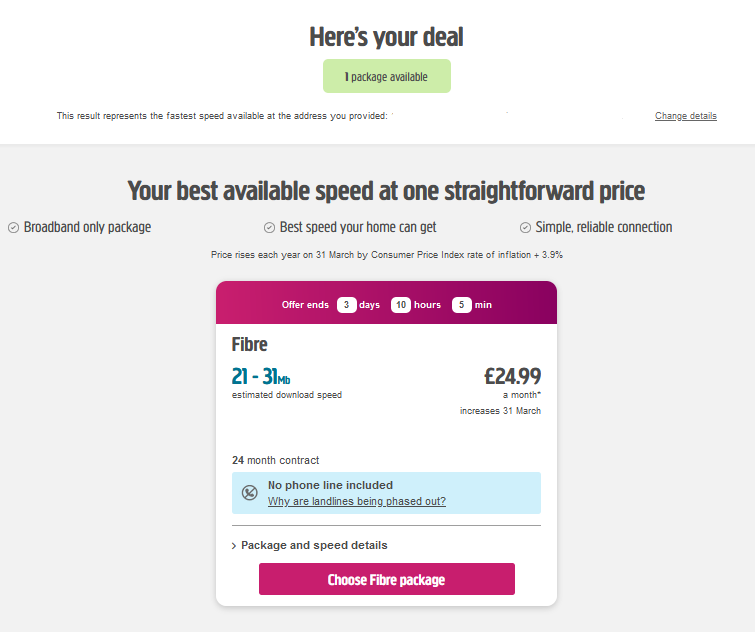Expand Package and speed details
755x632 pixels.
(313, 545)
